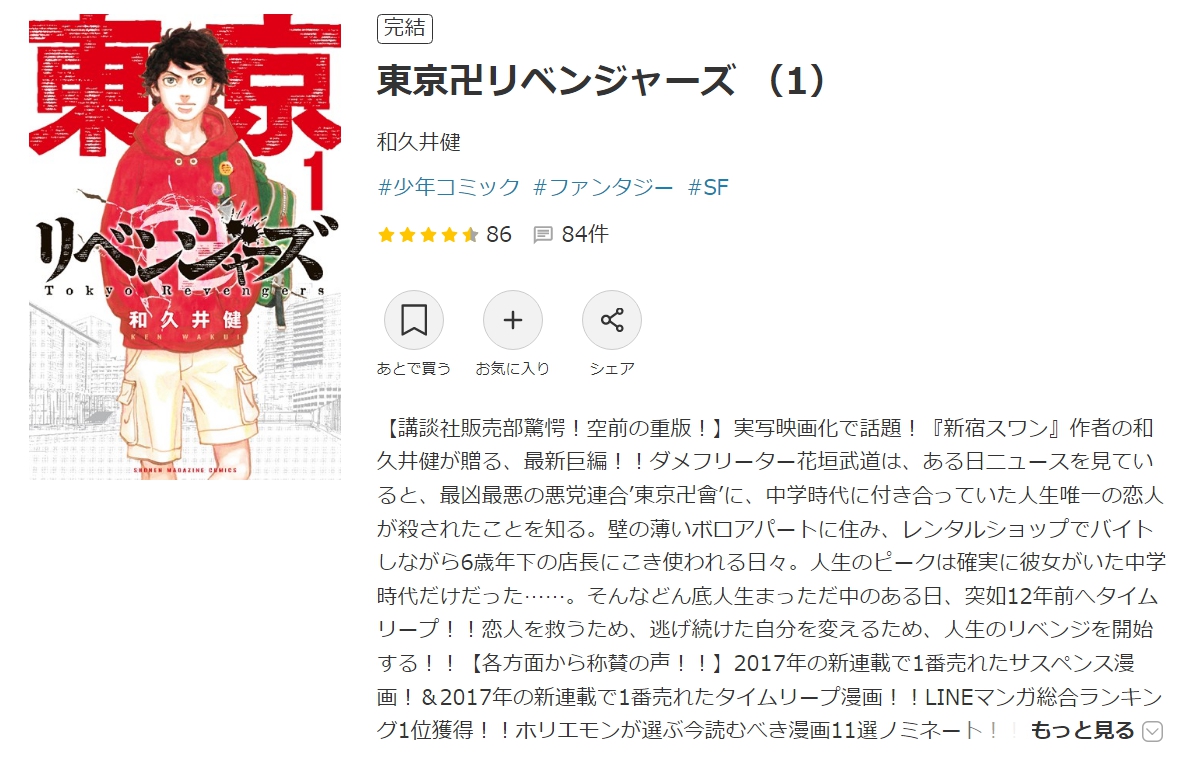The height and width of the screenshot is (758, 1188).
Task: Expand description with the chevron icon
Action: click(x=1152, y=731)
